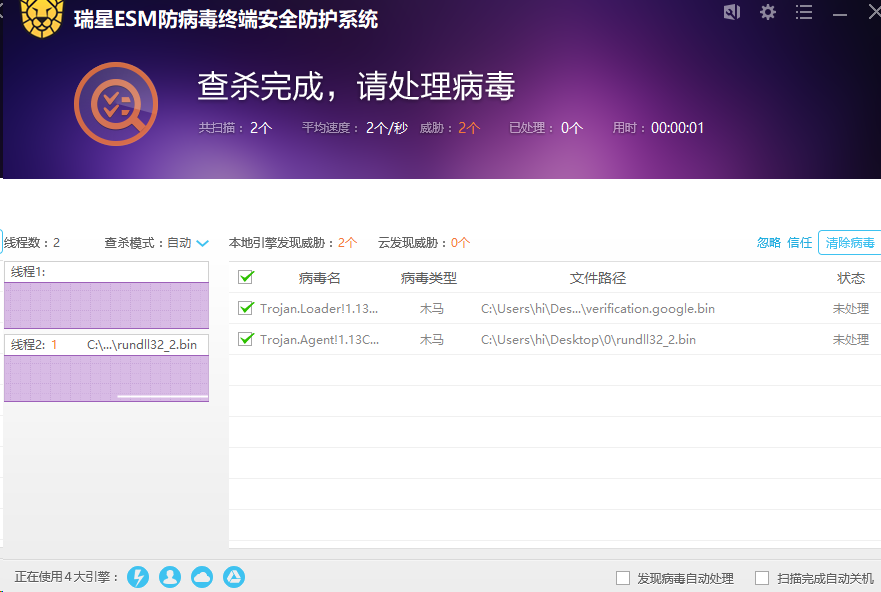The width and height of the screenshot is (881, 592).
Task: Select the 线程2 rundll32_2.bin thread panel
Action: coord(106,368)
